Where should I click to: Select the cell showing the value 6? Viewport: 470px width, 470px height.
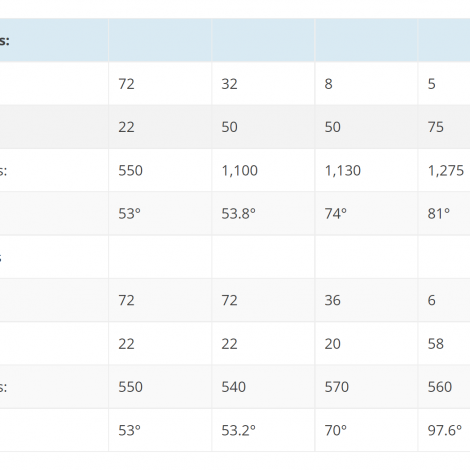pyautogui.click(x=444, y=300)
